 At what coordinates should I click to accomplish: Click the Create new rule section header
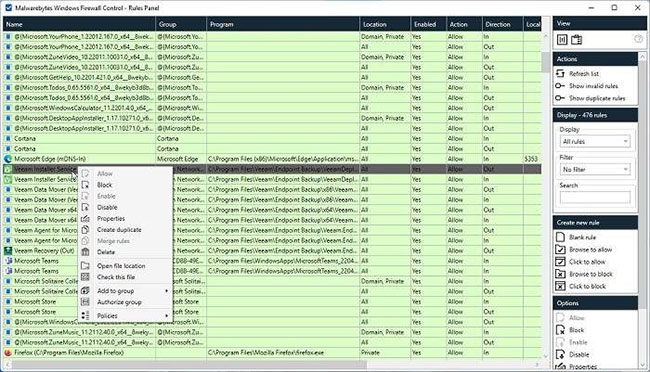[x=595, y=222]
